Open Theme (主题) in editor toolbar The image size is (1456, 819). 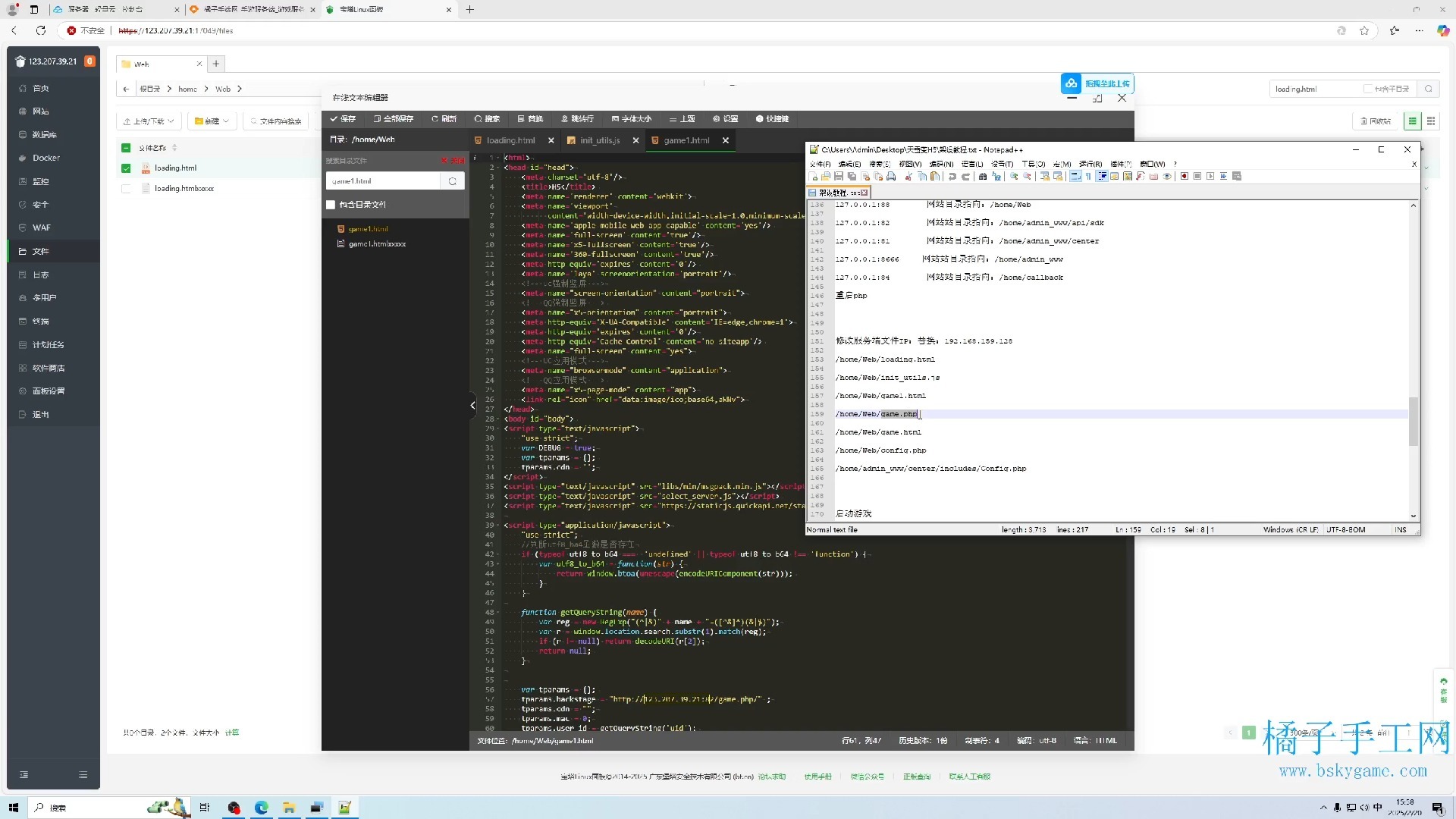(682, 119)
